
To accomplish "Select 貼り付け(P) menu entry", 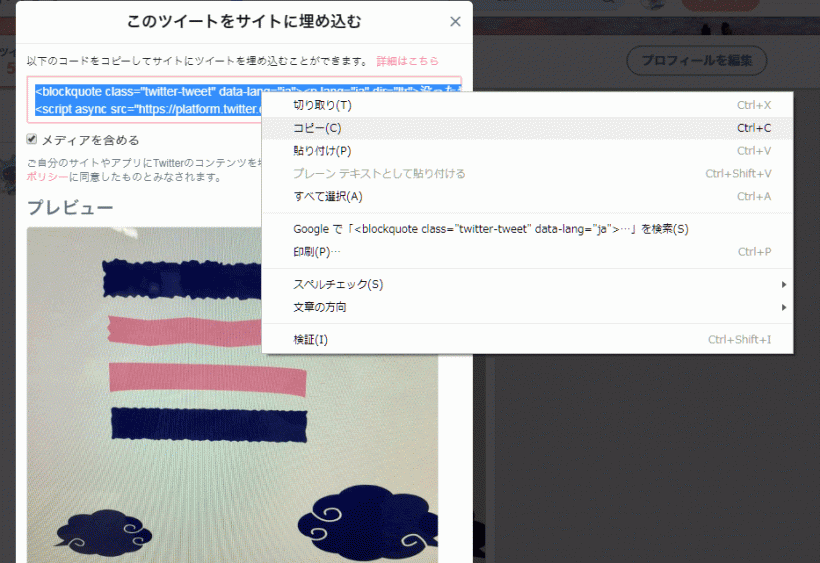I will [322, 151].
